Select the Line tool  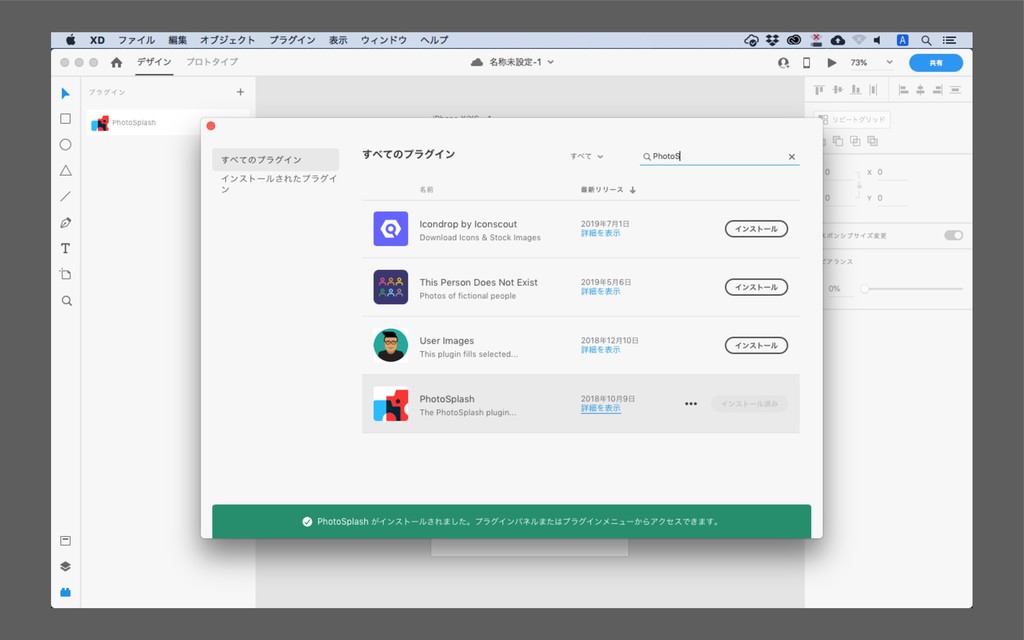(65, 197)
